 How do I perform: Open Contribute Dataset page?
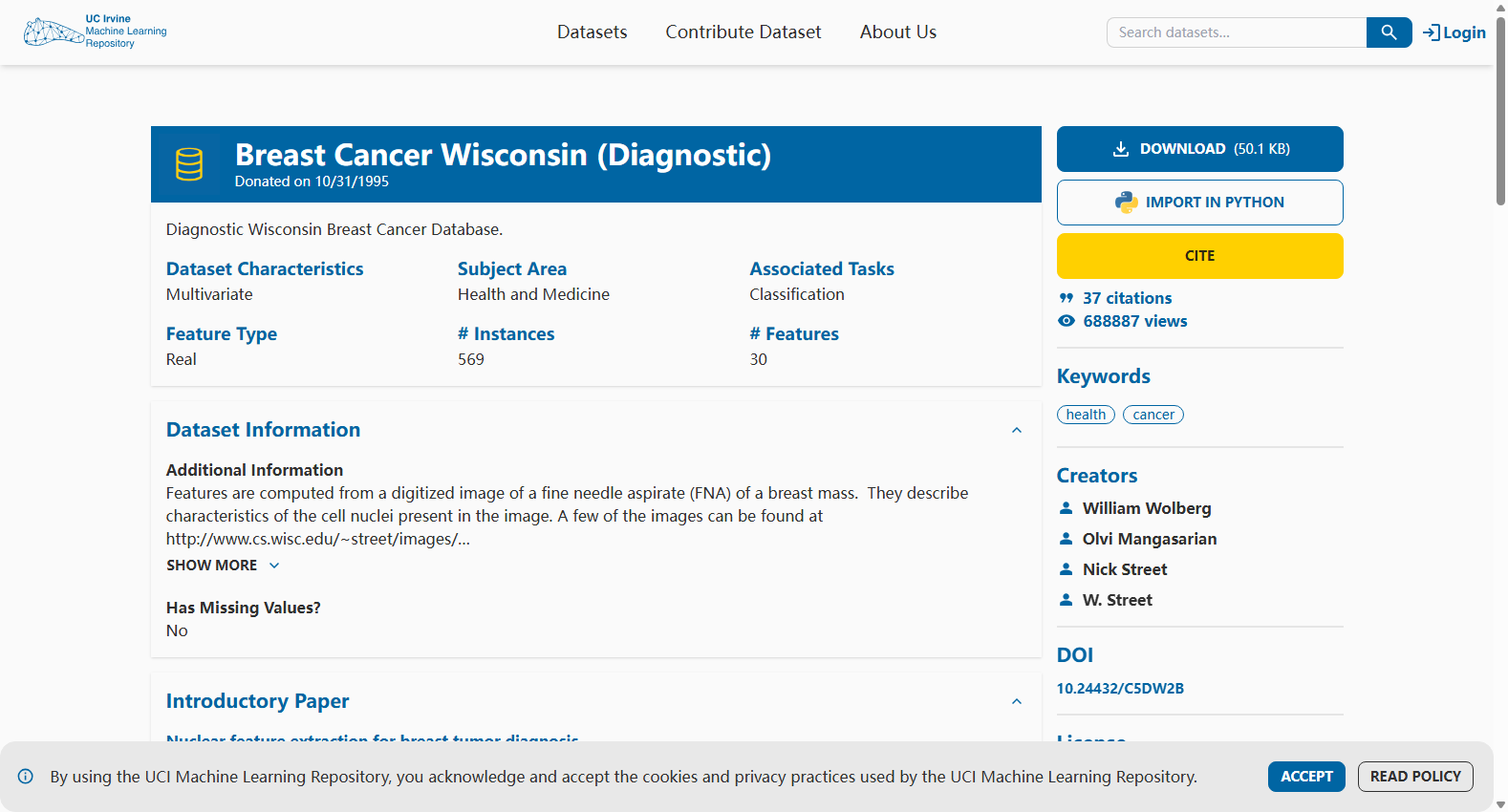743,32
